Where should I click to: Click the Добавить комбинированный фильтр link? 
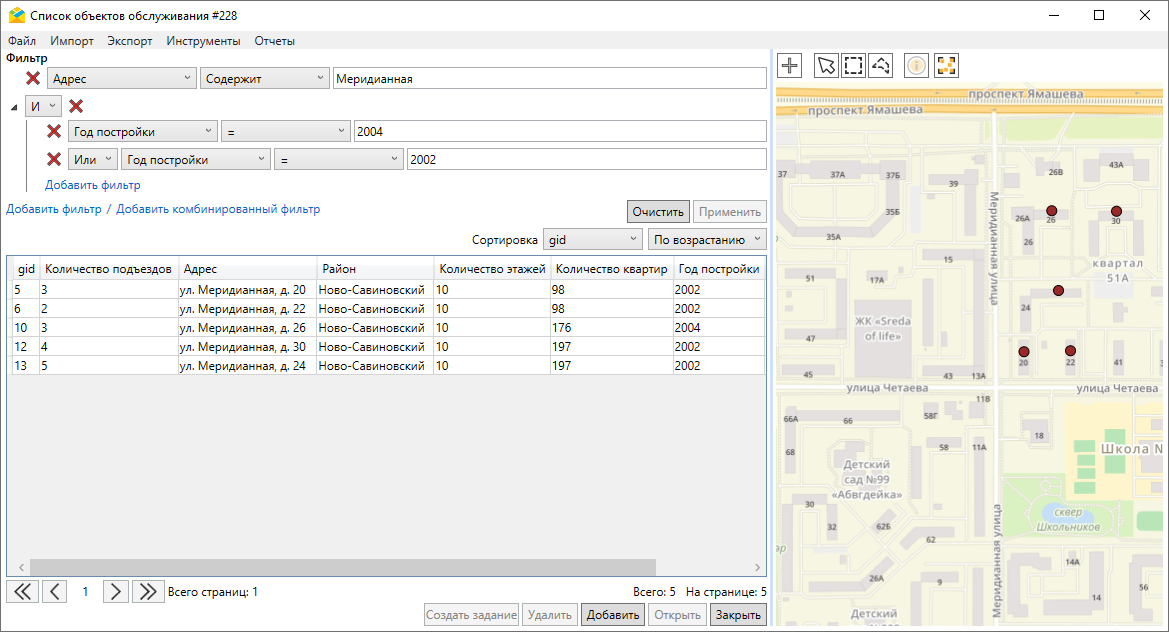coord(218,210)
